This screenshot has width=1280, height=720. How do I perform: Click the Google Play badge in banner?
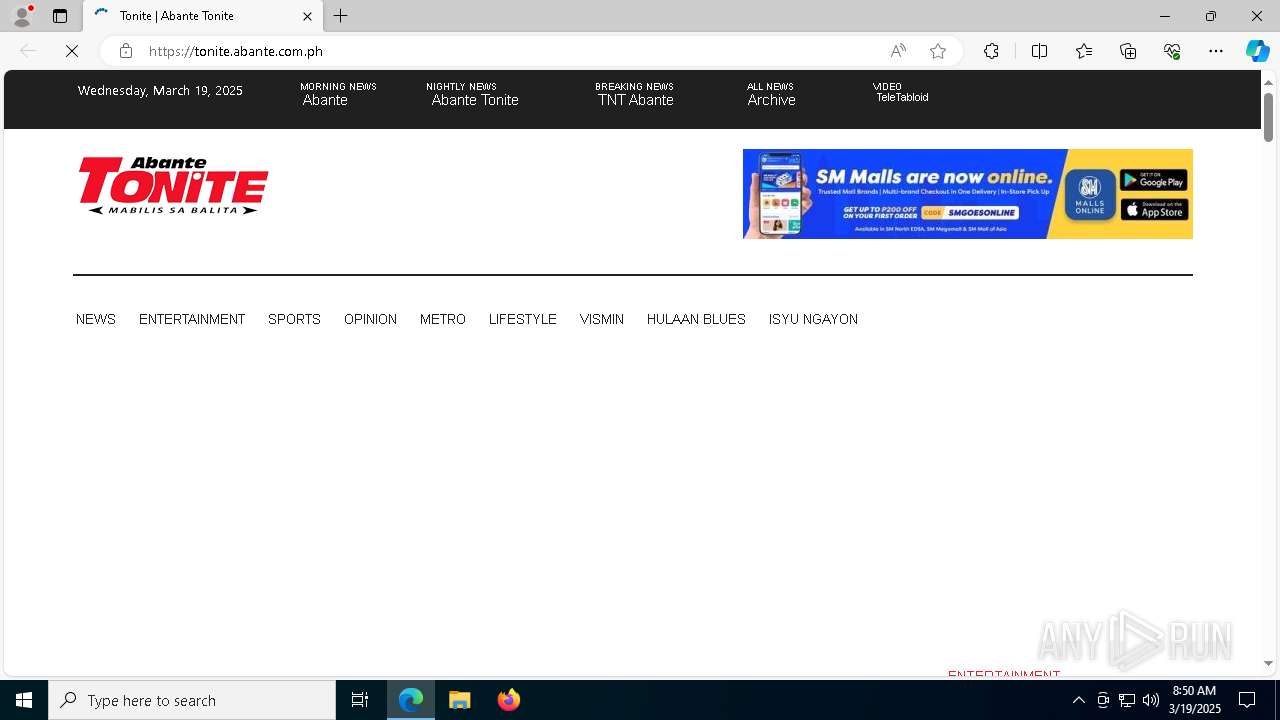tap(1154, 180)
